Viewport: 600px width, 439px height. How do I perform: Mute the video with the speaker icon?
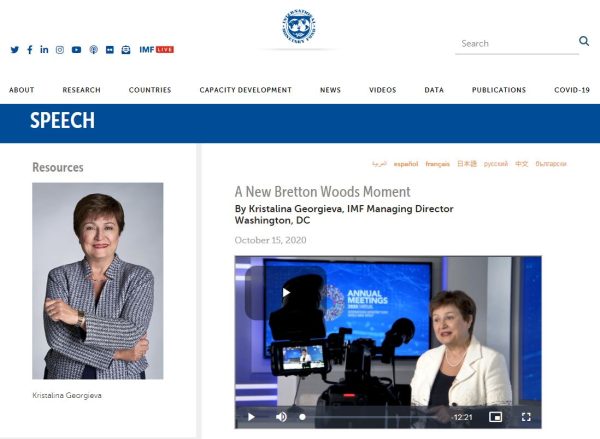click(281, 416)
